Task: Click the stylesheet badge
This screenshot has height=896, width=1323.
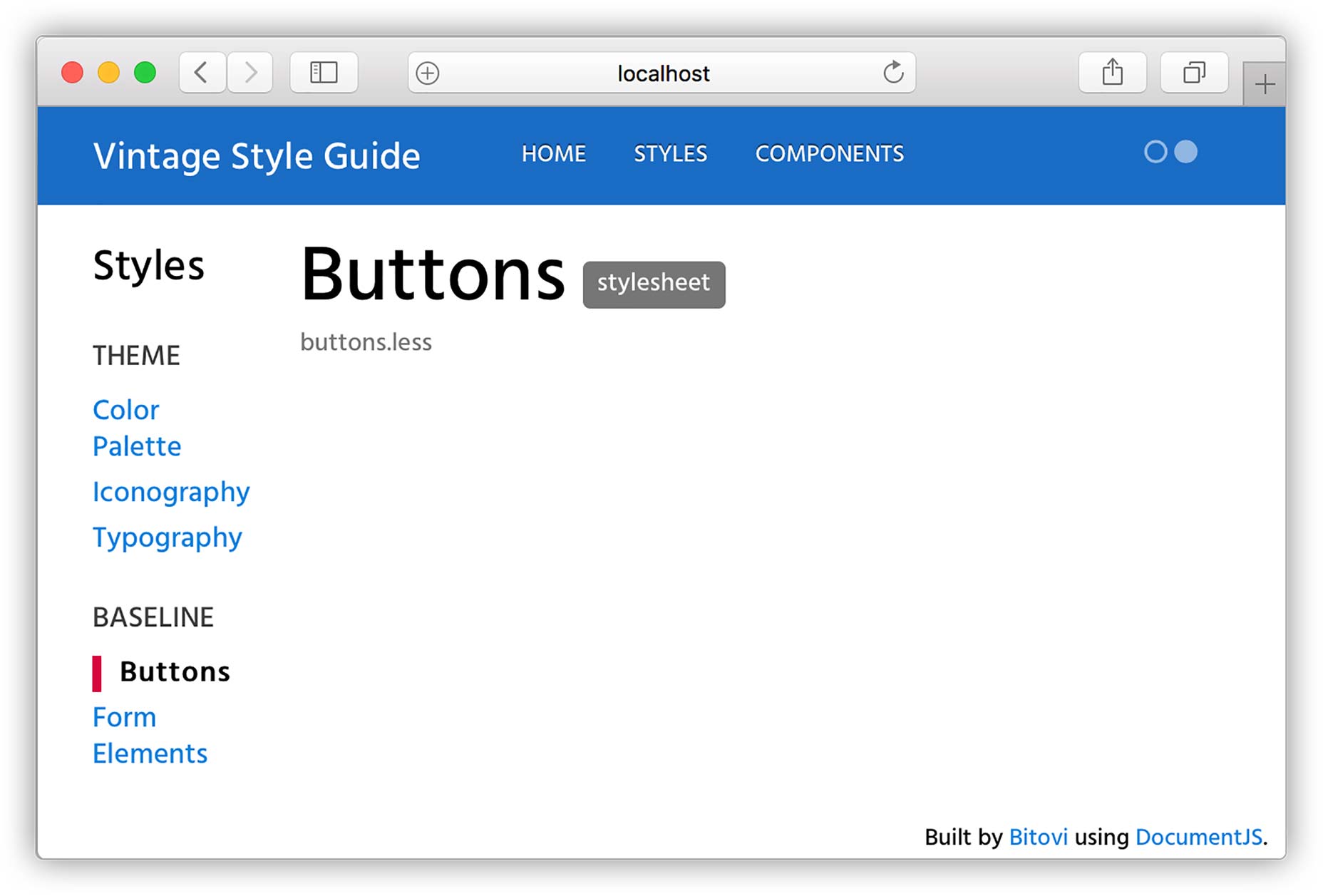Action: 654,284
